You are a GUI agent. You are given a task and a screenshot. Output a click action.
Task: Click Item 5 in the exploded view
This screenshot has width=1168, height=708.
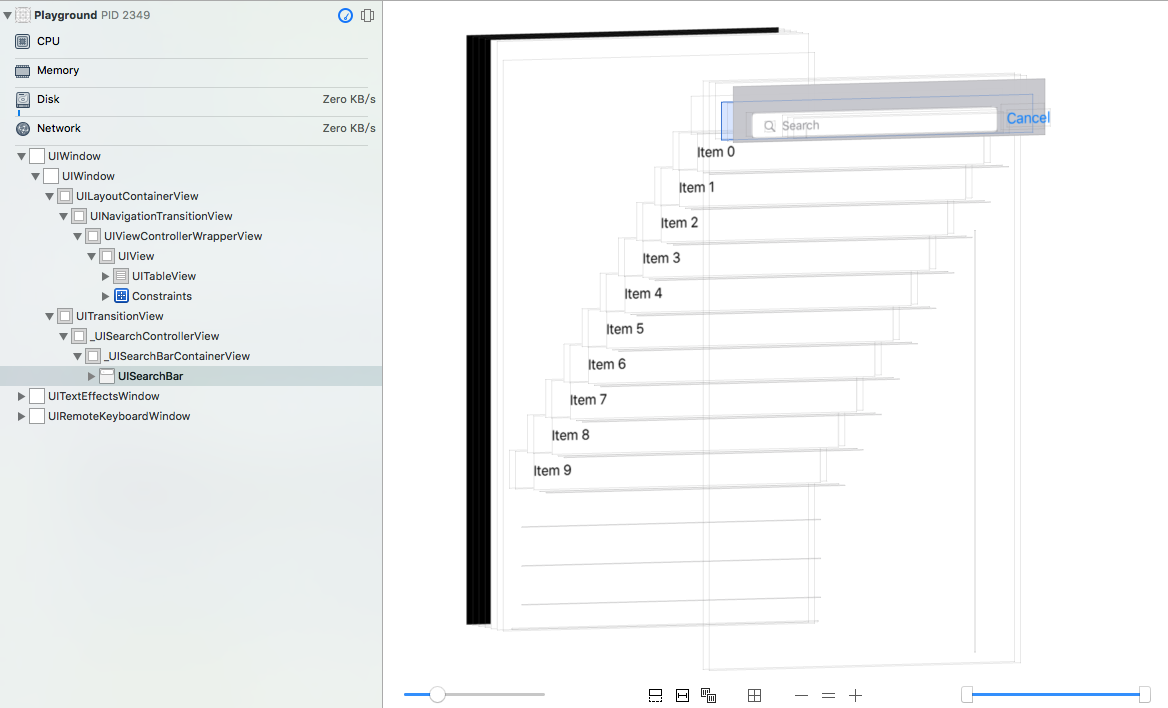pyautogui.click(x=625, y=329)
